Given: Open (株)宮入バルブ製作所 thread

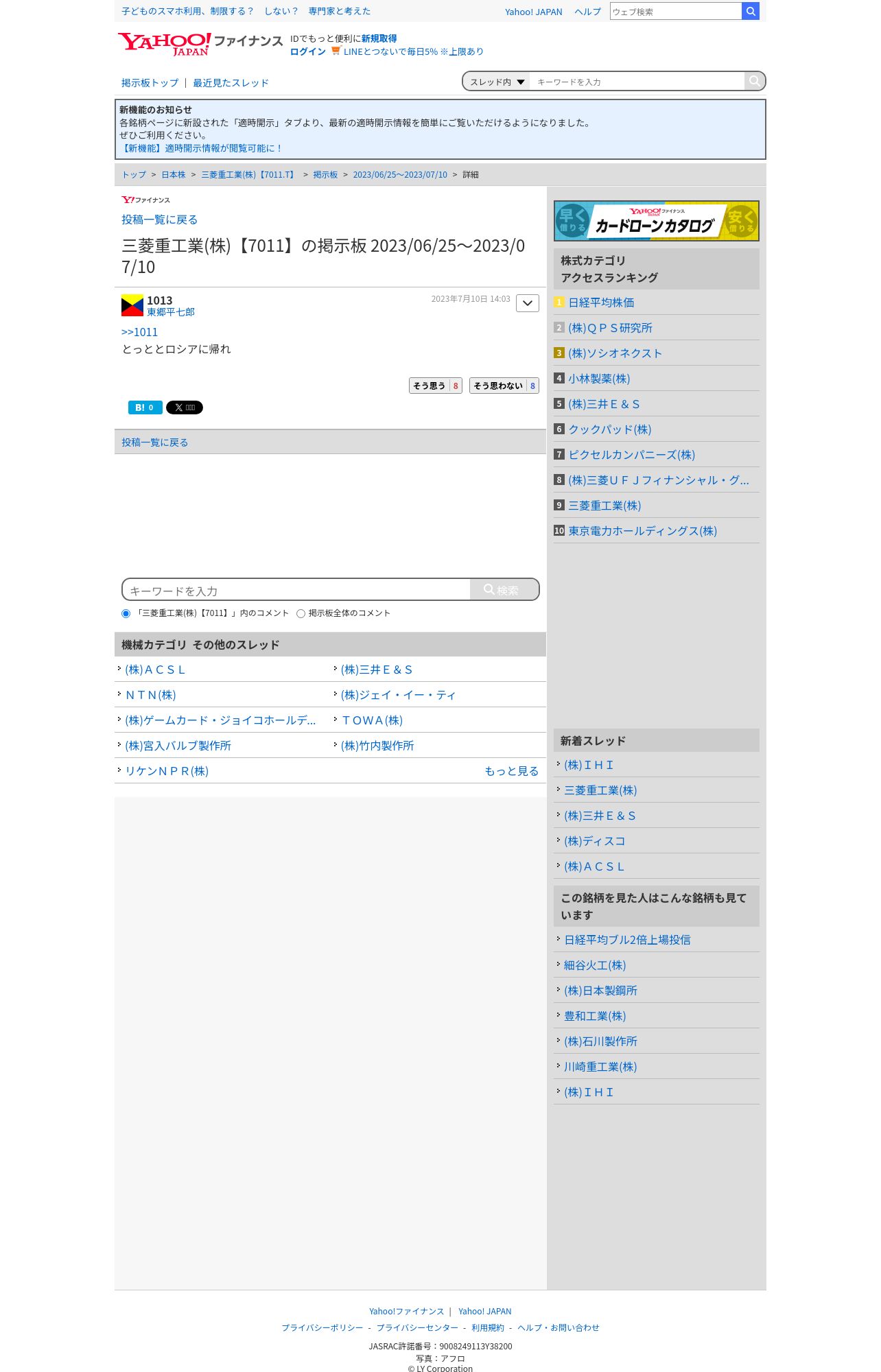Looking at the screenshot, I should [178, 746].
